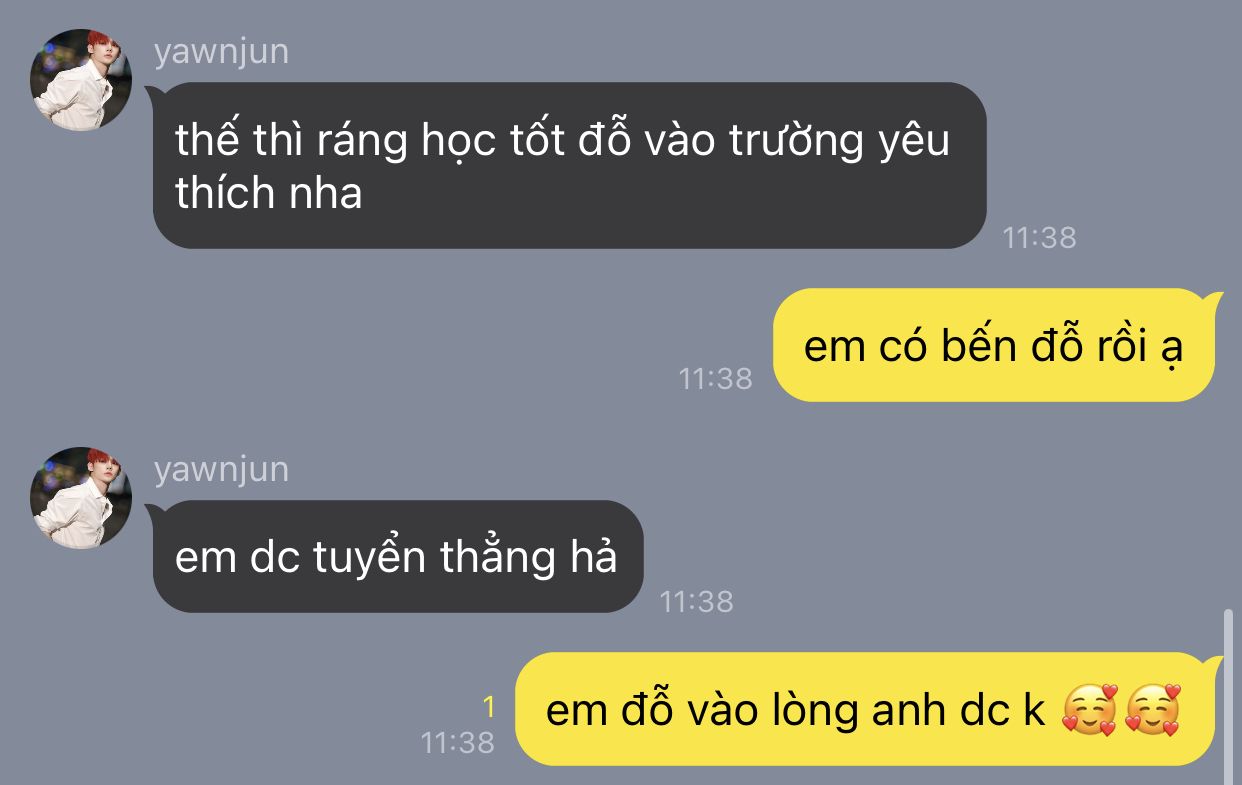Screen dimensions: 1242x785
Task: Click the yawnjun name above "em dc tuyển thẳng hả"
Action: [x=221, y=470]
